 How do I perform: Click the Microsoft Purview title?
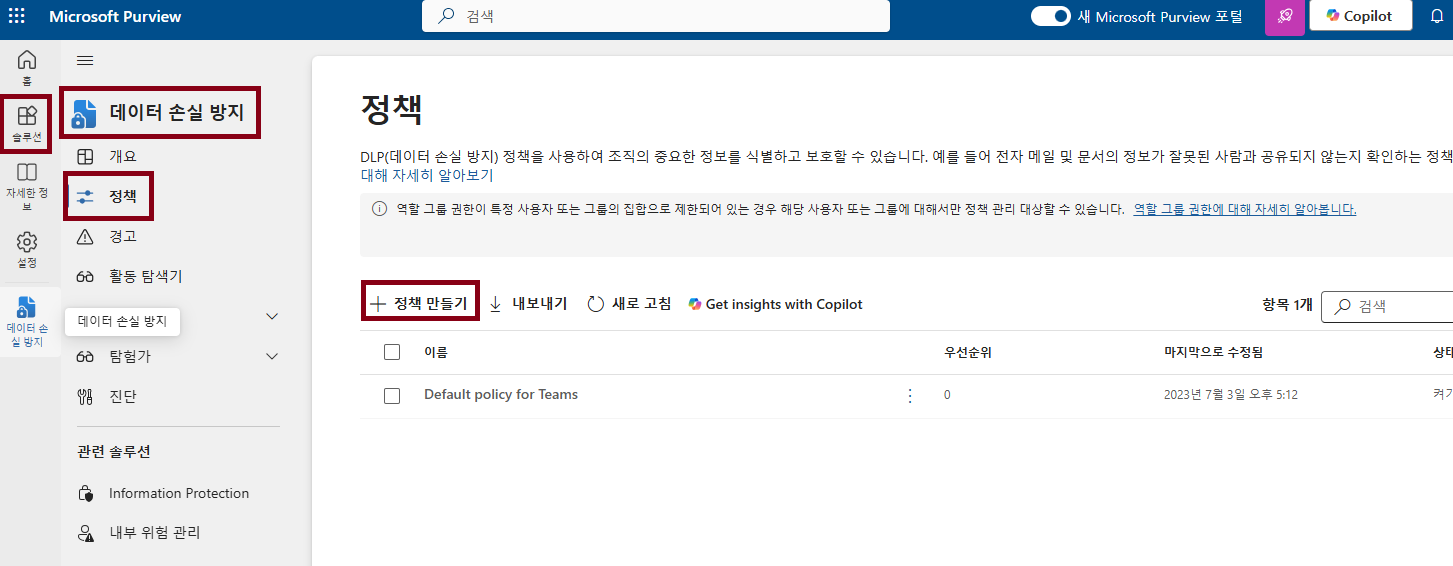pyautogui.click(x=115, y=16)
